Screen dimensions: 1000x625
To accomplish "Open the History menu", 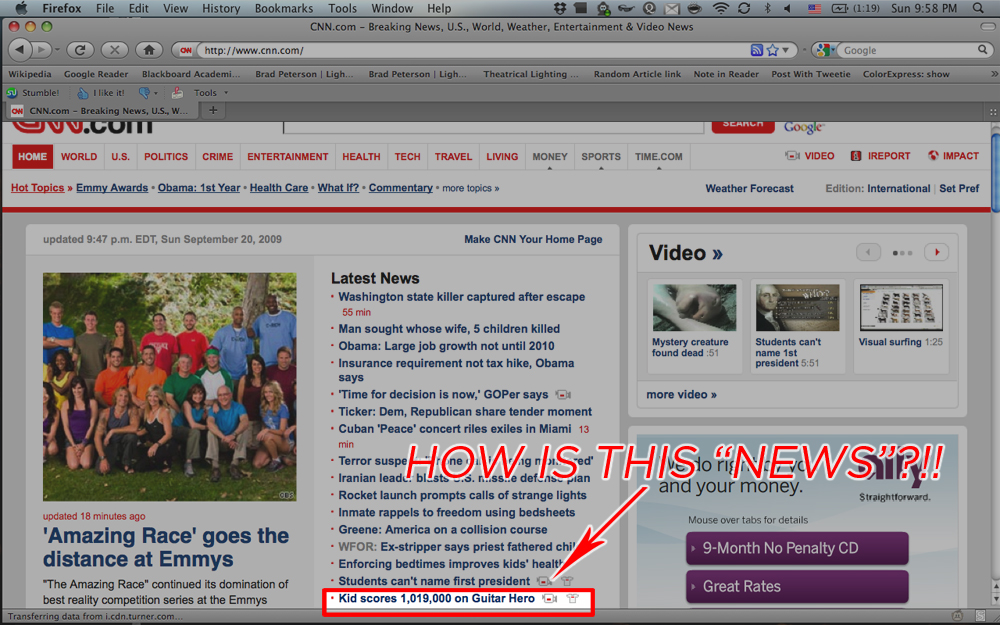I will (x=221, y=8).
